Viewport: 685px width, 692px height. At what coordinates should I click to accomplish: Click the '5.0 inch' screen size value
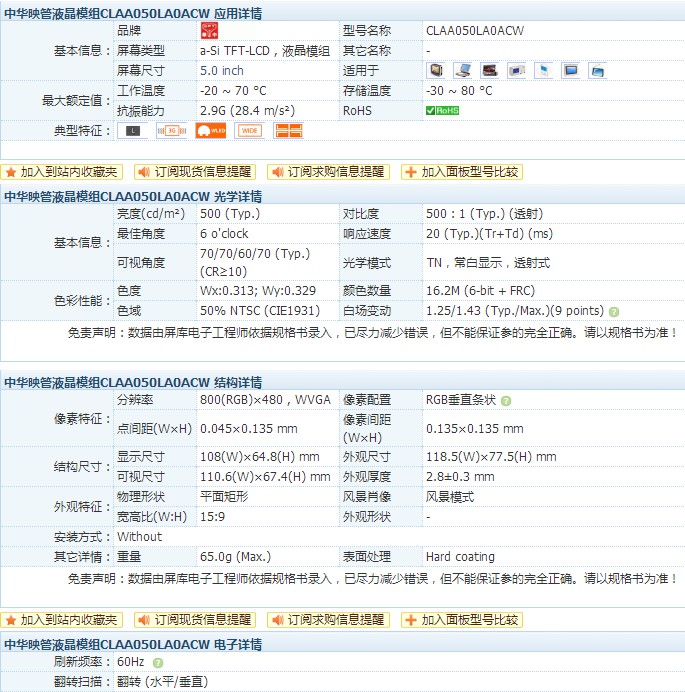(222, 71)
